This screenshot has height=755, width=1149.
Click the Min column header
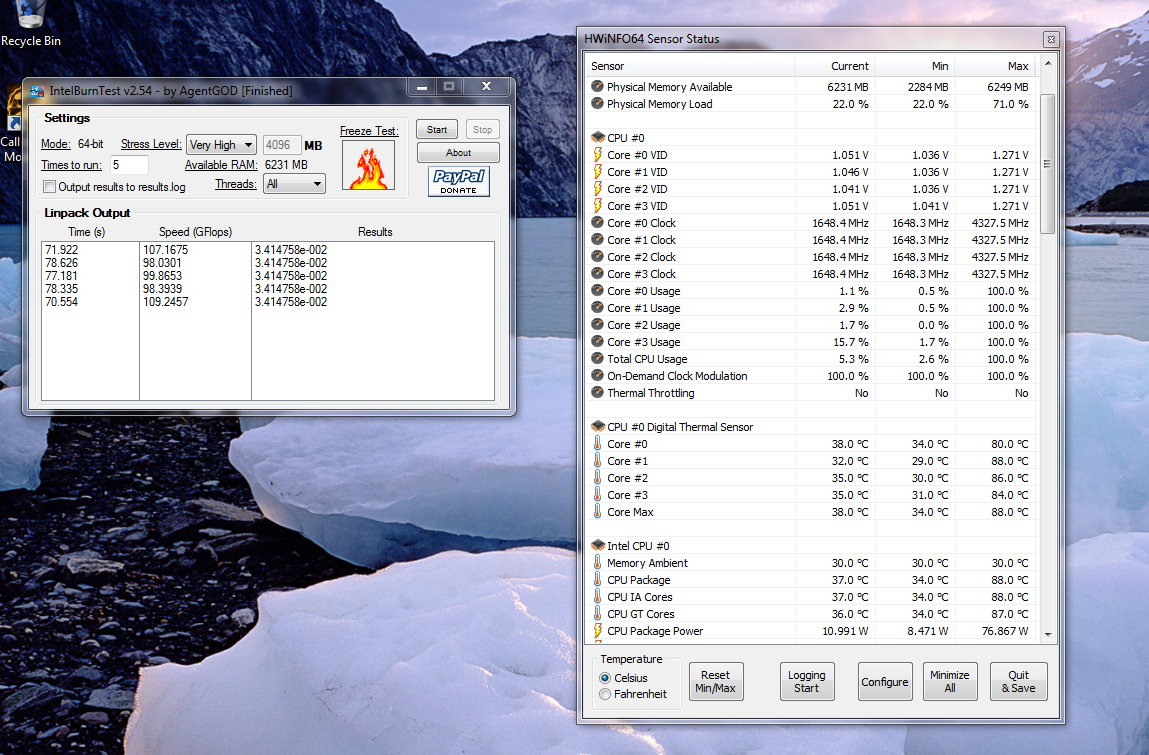click(x=915, y=66)
